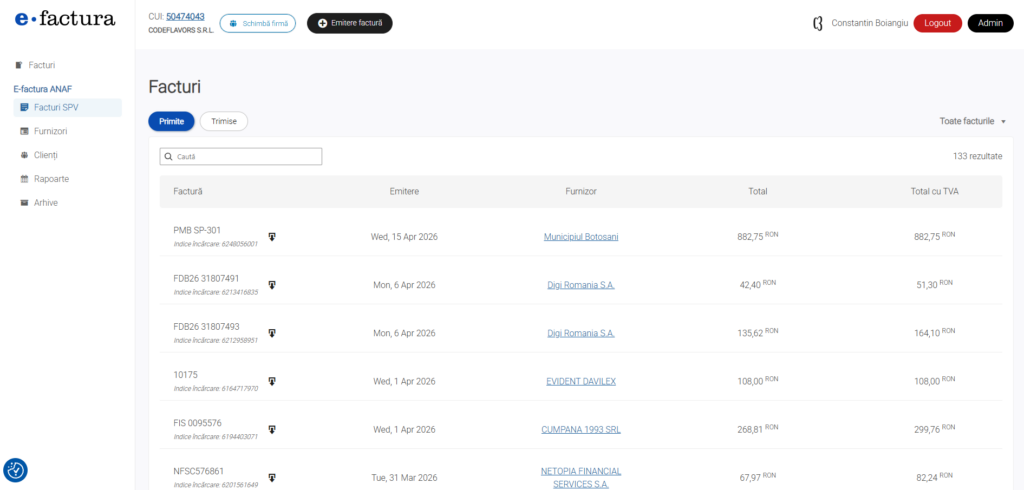Click the user avatar icon near Constantin Boiangiu
This screenshot has width=1024, height=490.
pos(817,23)
